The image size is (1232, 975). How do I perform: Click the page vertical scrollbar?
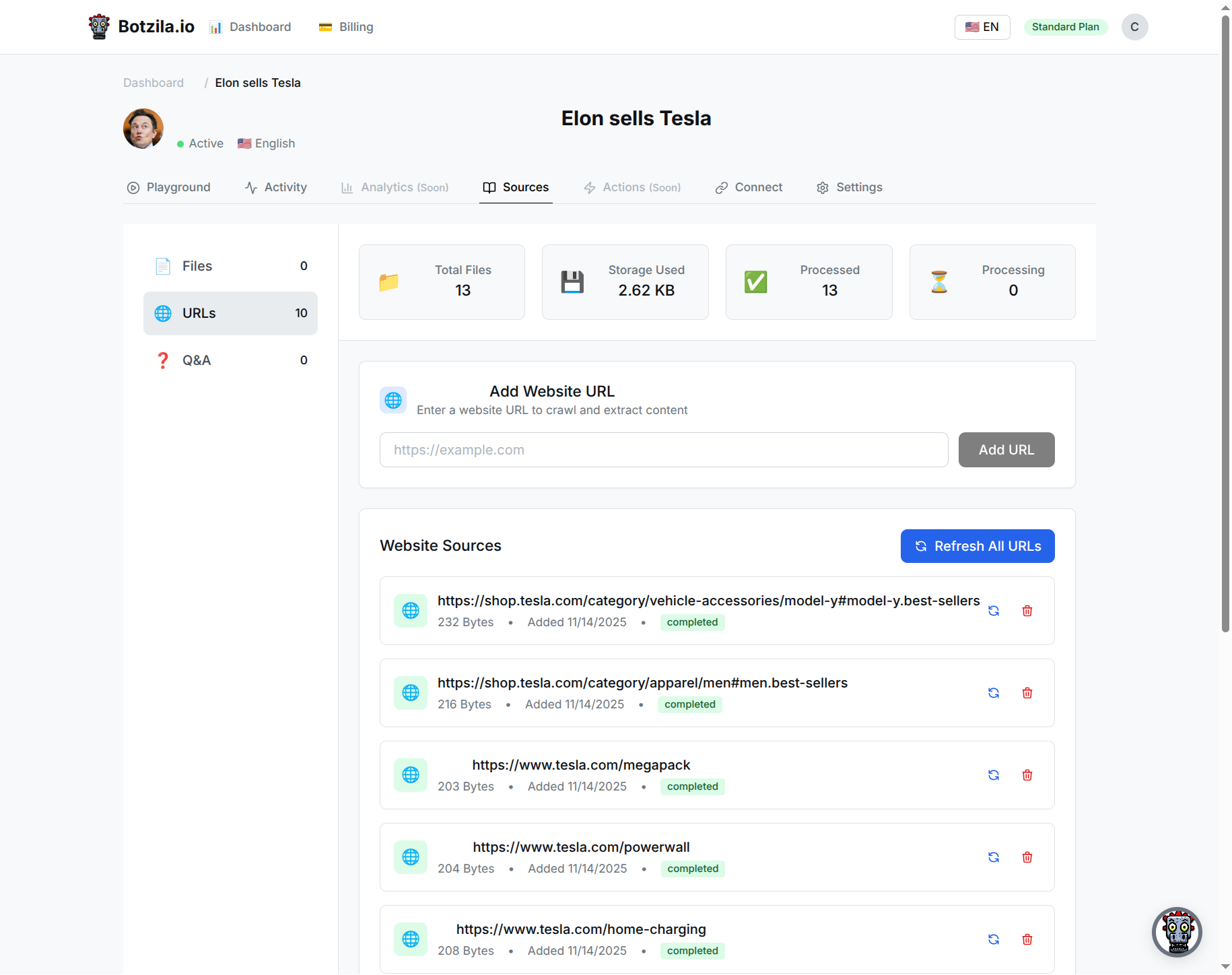click(x=1225, y=324)
